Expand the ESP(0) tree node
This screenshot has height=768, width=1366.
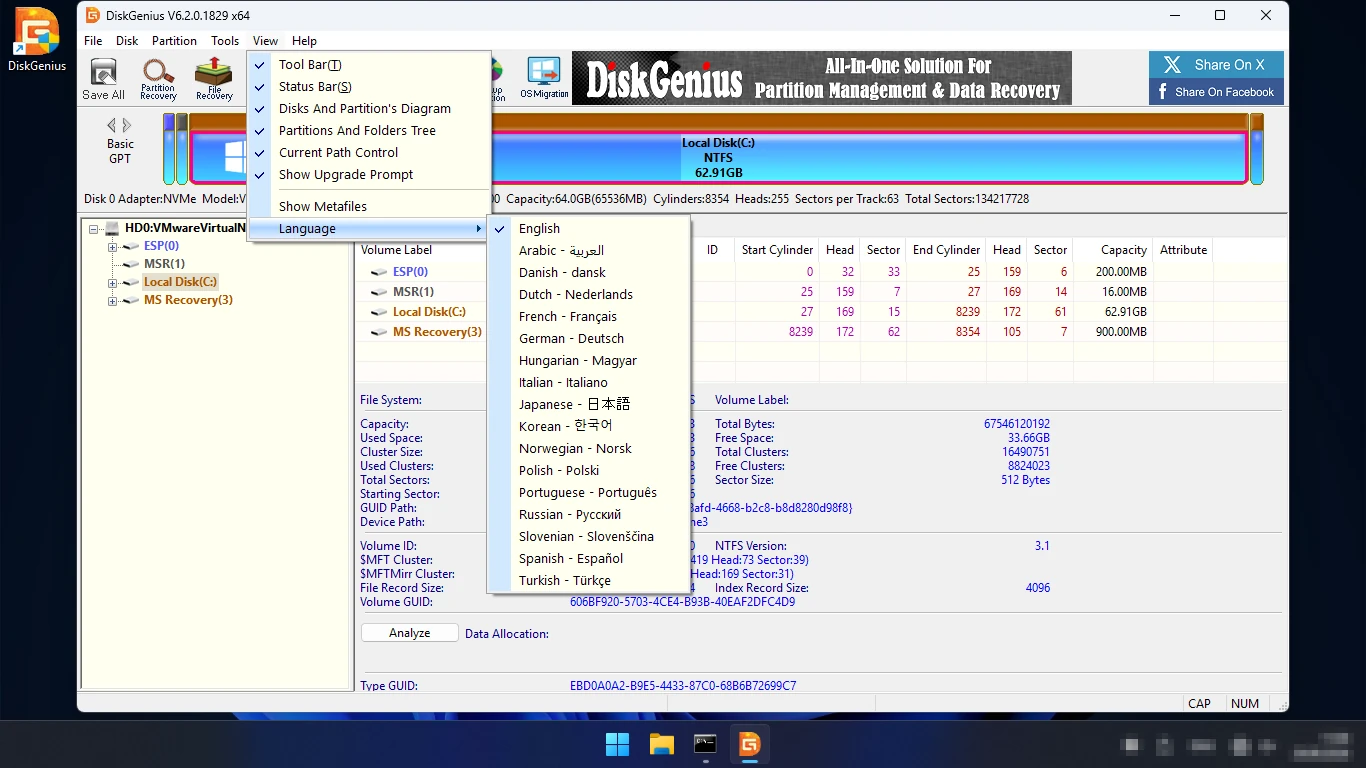click(x=112, y=246)
